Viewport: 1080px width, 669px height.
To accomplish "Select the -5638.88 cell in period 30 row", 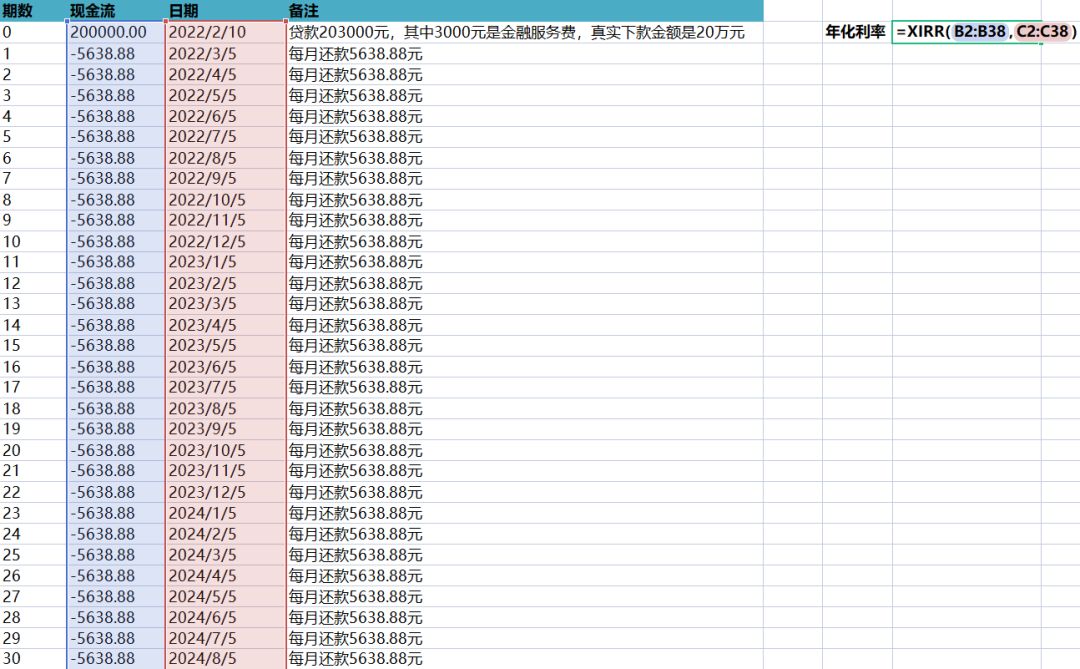I will pos(116,659).
